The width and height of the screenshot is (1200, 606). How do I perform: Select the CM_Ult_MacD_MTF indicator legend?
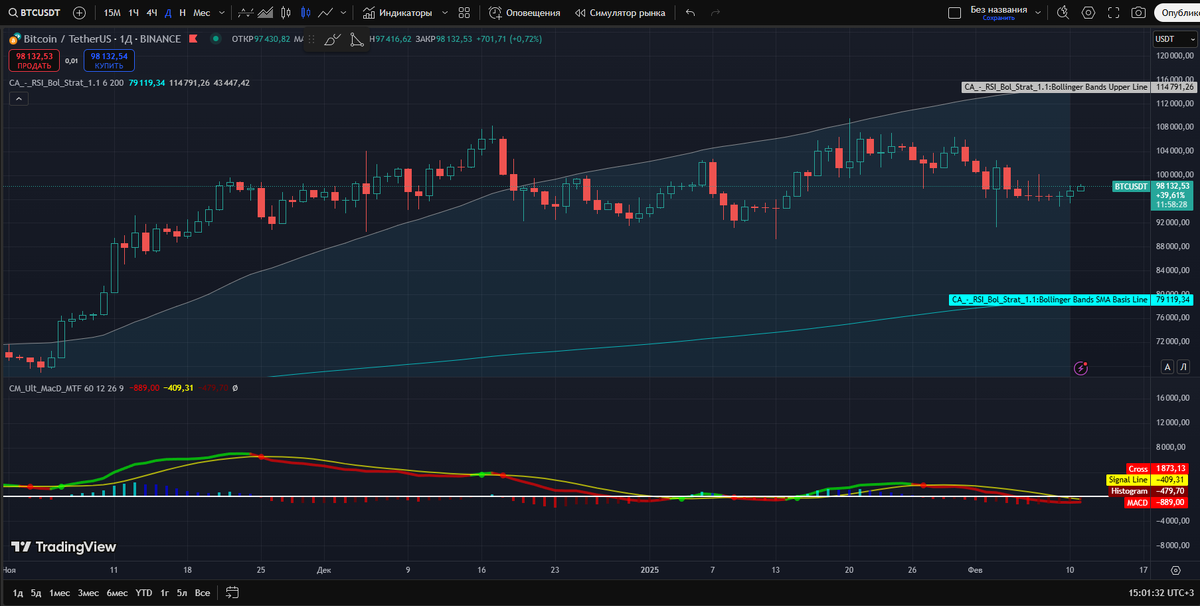68,388
